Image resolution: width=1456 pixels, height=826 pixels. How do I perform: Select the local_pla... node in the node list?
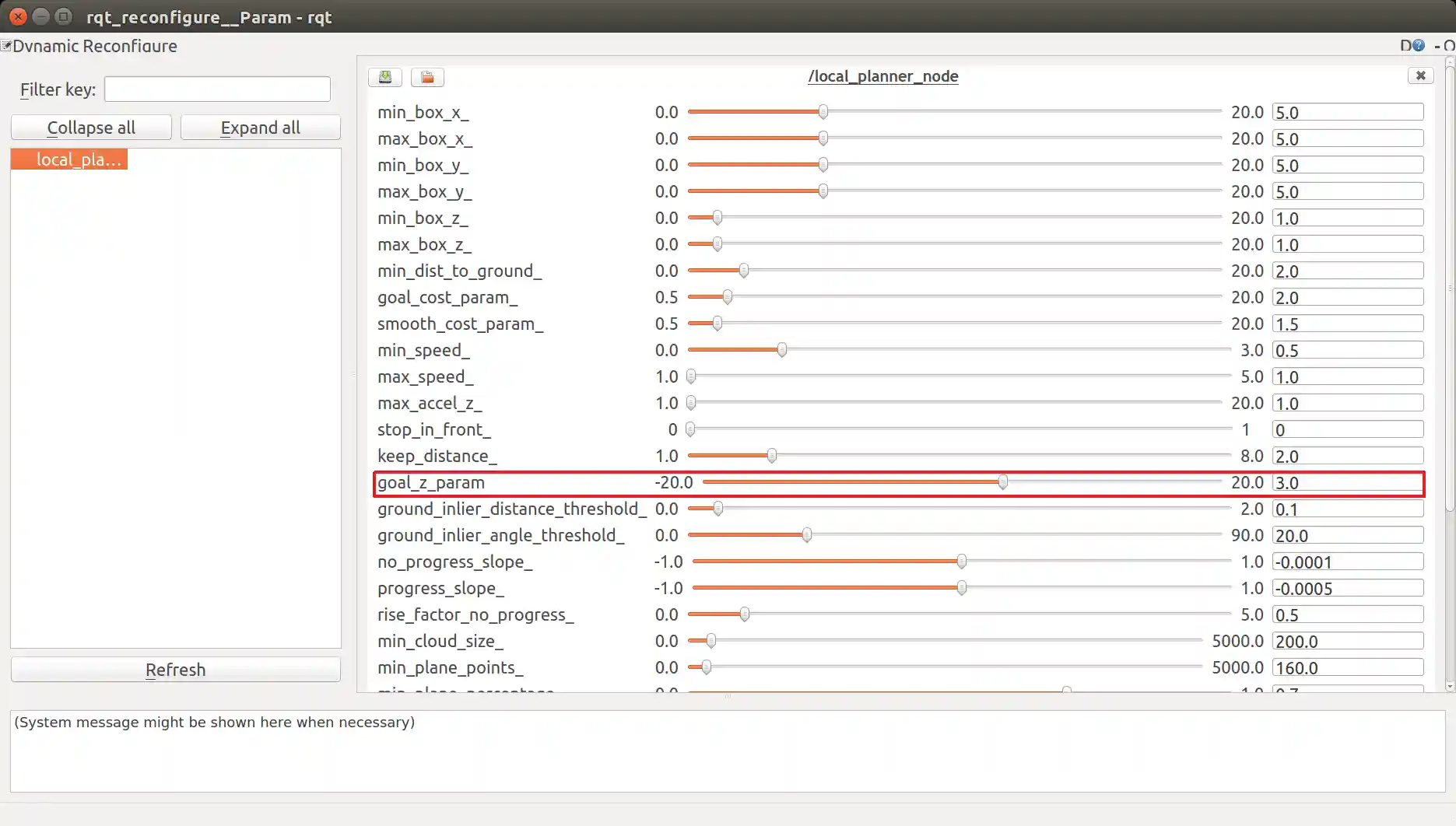(x=69, y=159)
